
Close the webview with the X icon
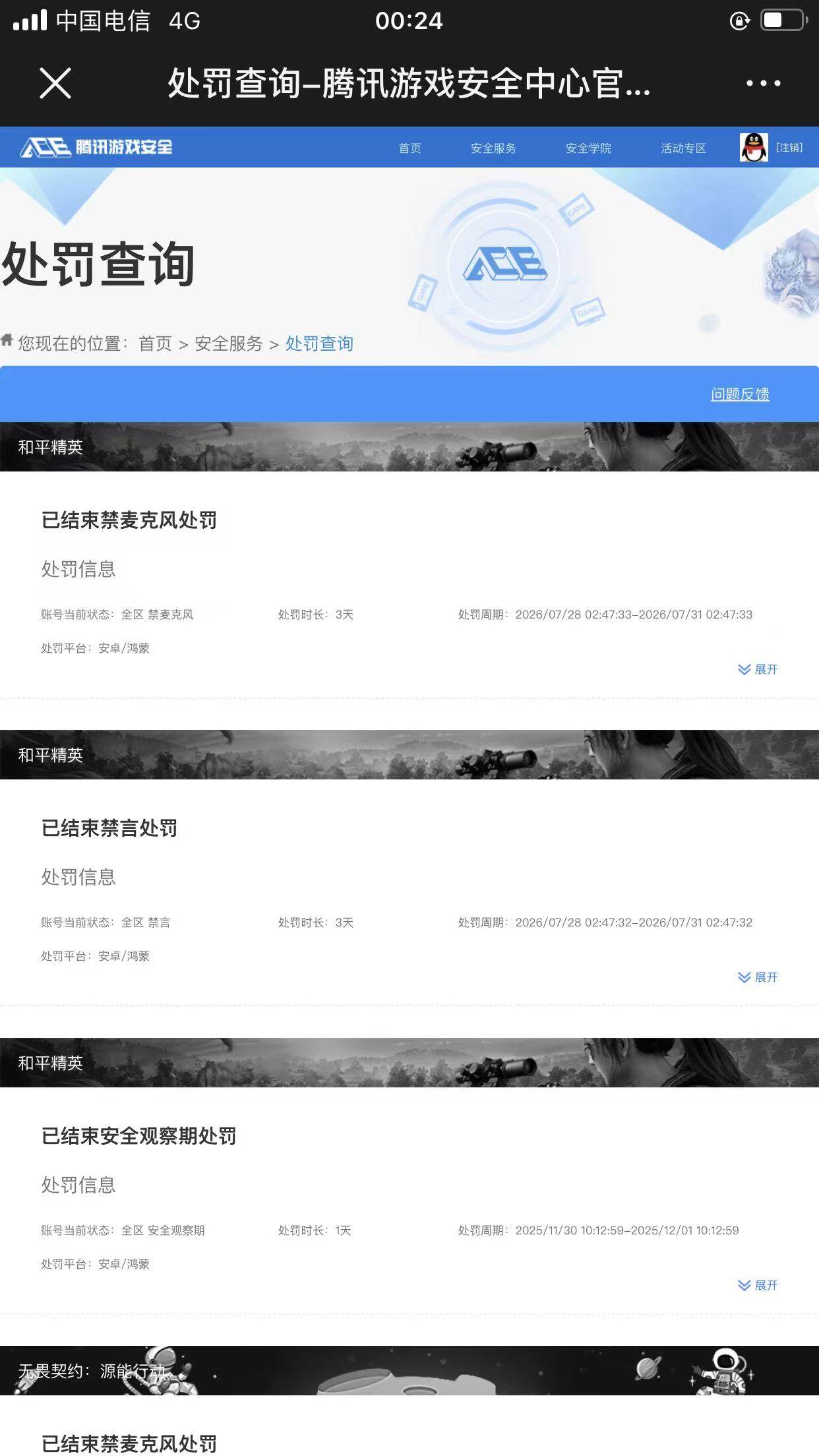click(55, 83)
